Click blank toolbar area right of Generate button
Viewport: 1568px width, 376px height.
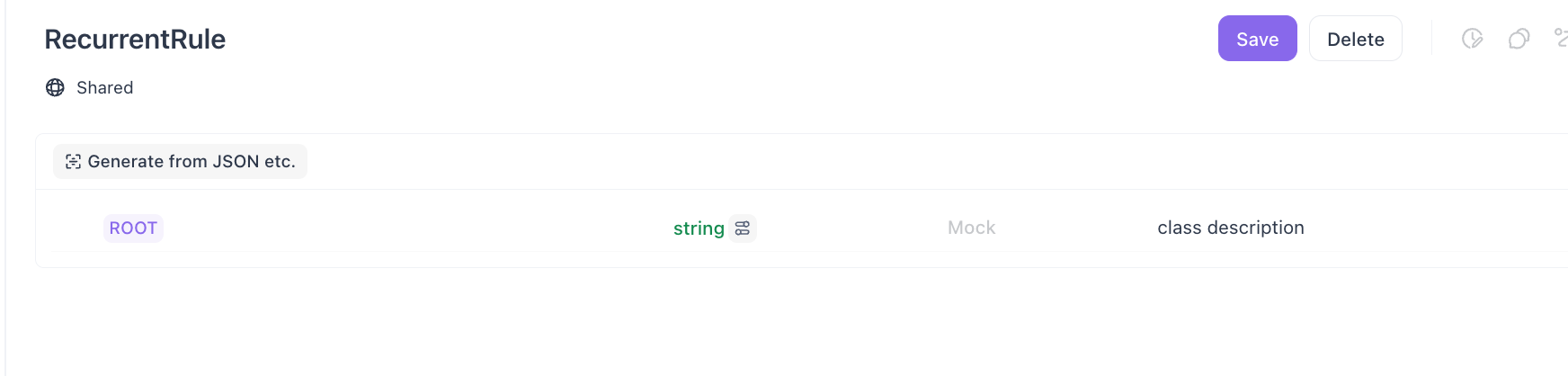tap(809, 162)
